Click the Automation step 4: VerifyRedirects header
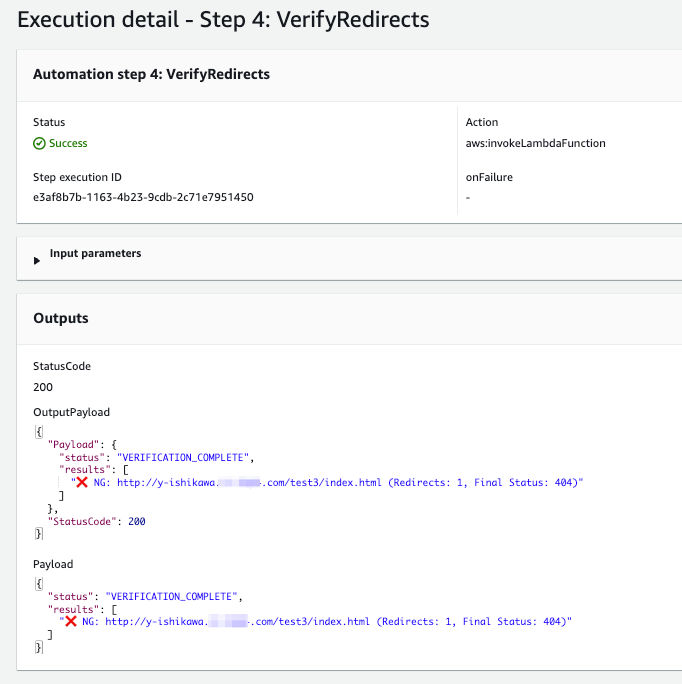 (151, 74)
